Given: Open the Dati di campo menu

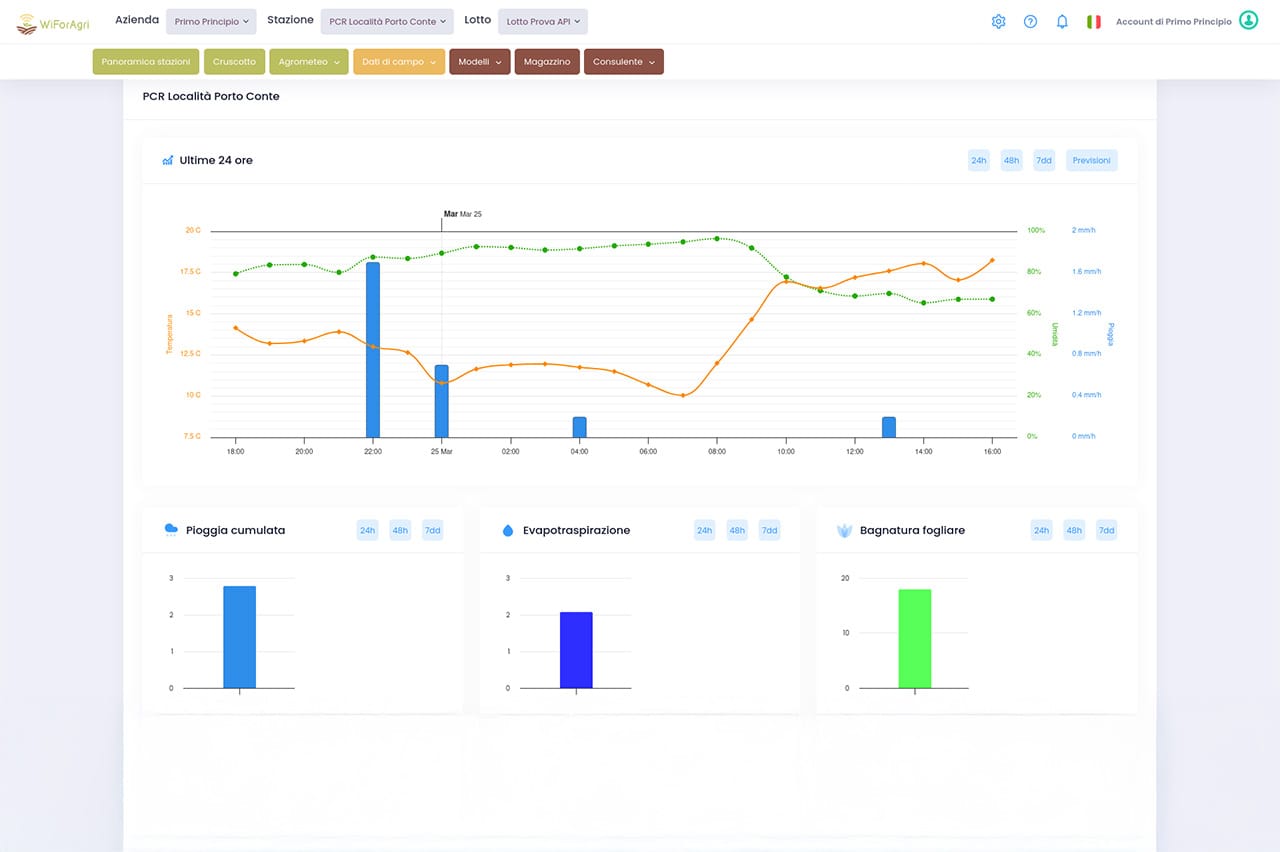Looking at the screenshot, I should point(398,62).
